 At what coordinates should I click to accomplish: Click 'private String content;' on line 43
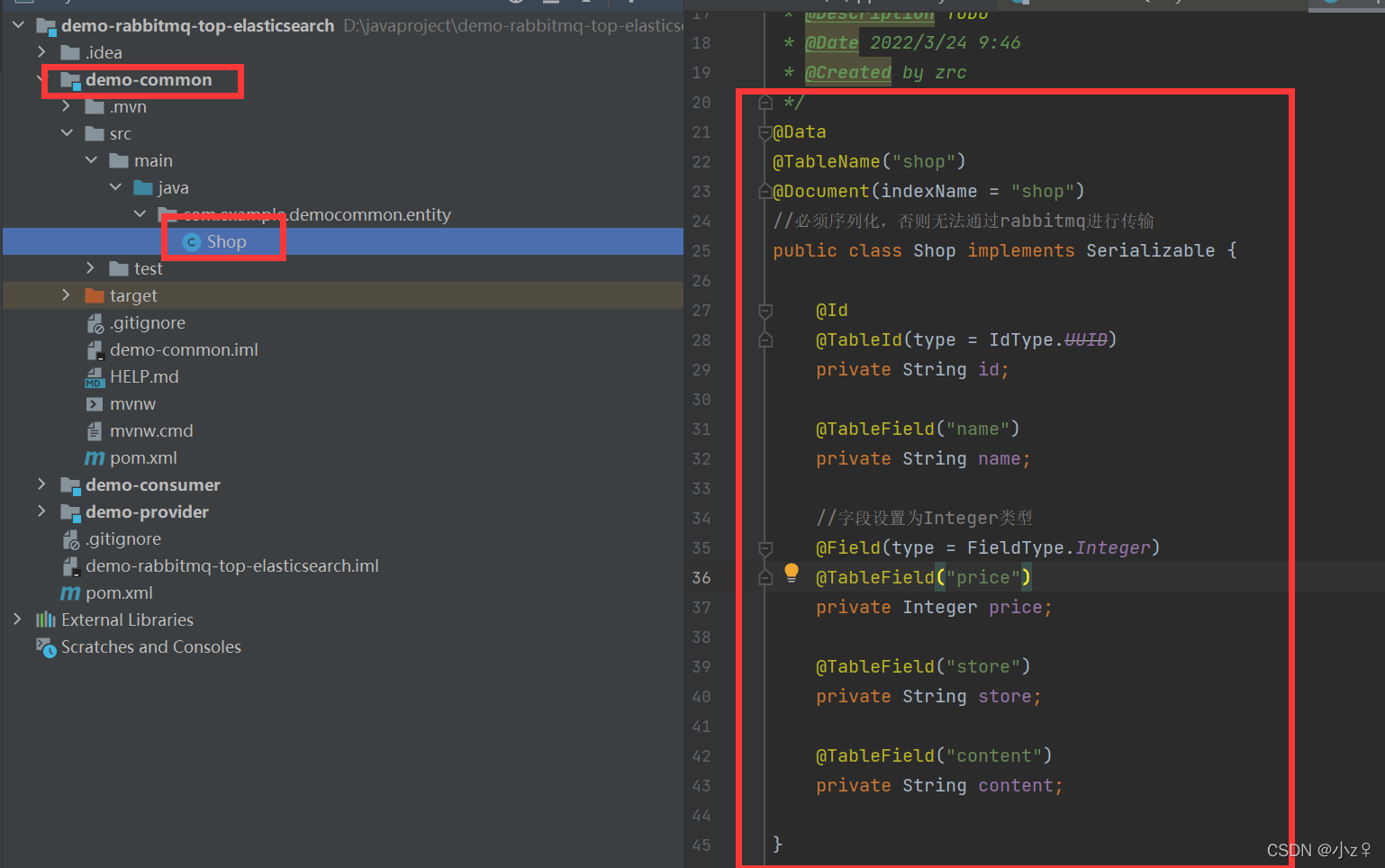tap(939, 785)
